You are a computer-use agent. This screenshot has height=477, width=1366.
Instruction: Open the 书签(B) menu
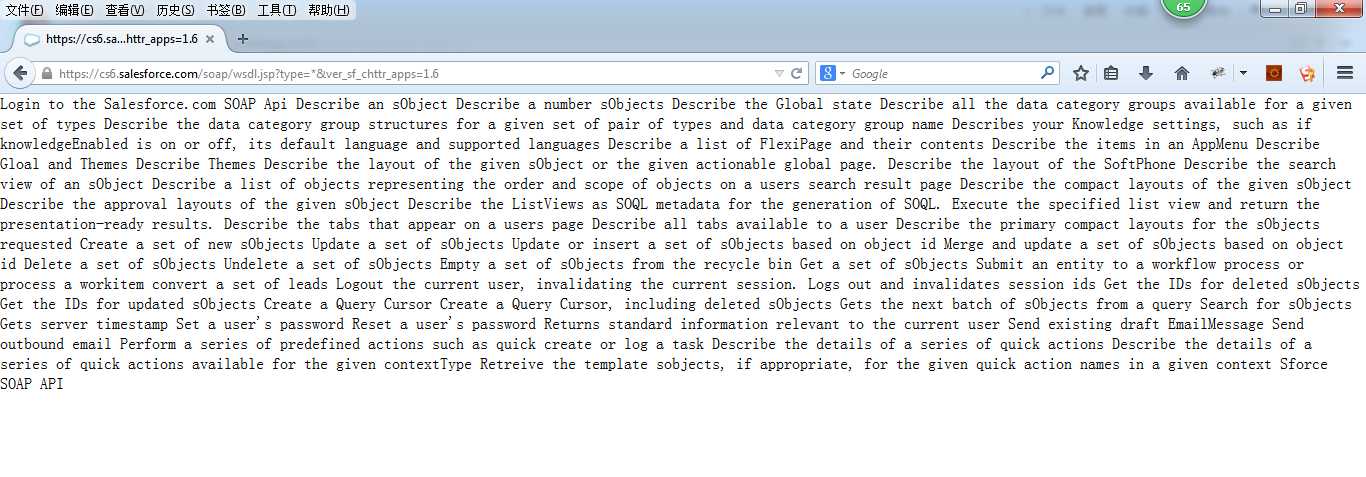tap(226, 10)
